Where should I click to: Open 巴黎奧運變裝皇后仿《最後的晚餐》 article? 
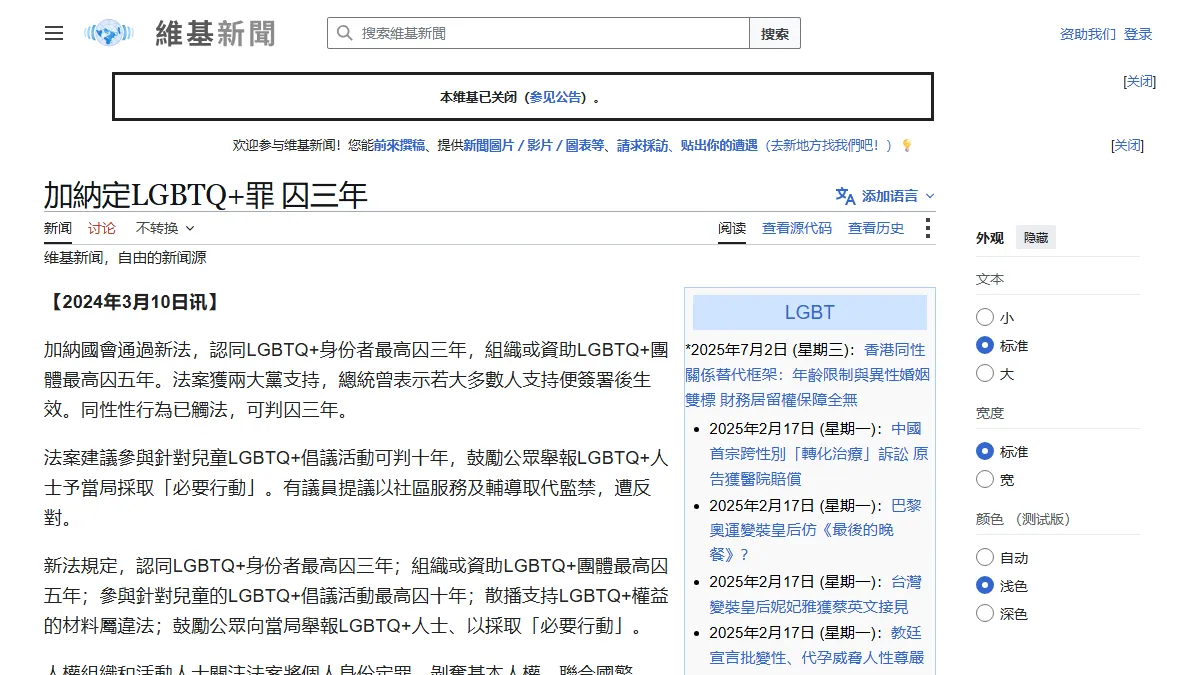pyautogui.click(x=815, y=530)
